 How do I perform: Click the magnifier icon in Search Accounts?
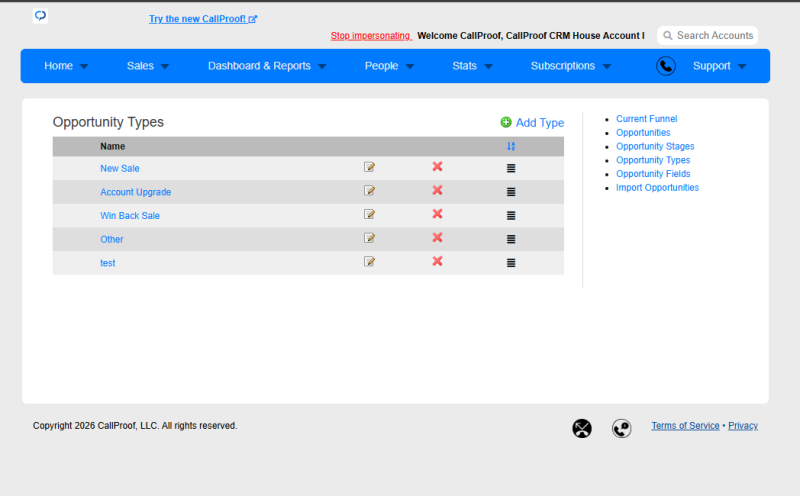(667, 36)
